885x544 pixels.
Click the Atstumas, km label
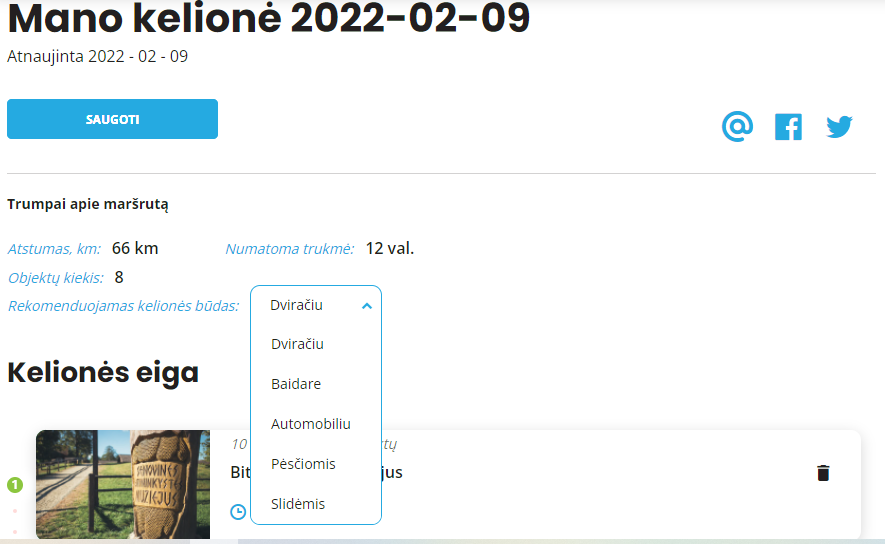pyautogui.click(x=54, y=249)
